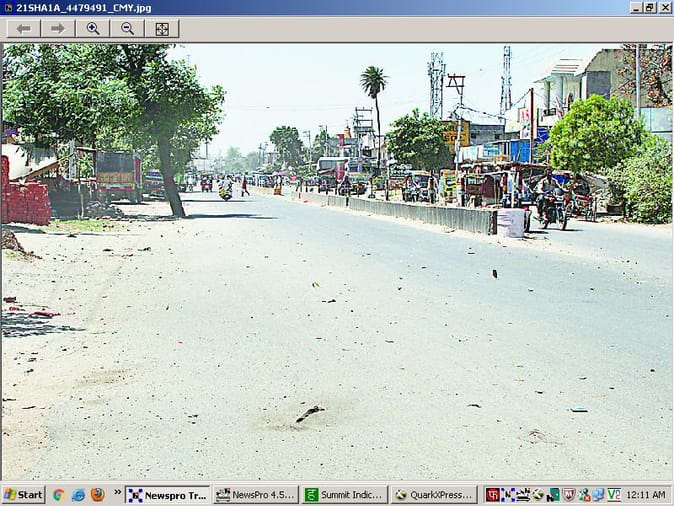Expand the quick launch overflow chevron
This screenshot has width=674, height=506.
117,493
